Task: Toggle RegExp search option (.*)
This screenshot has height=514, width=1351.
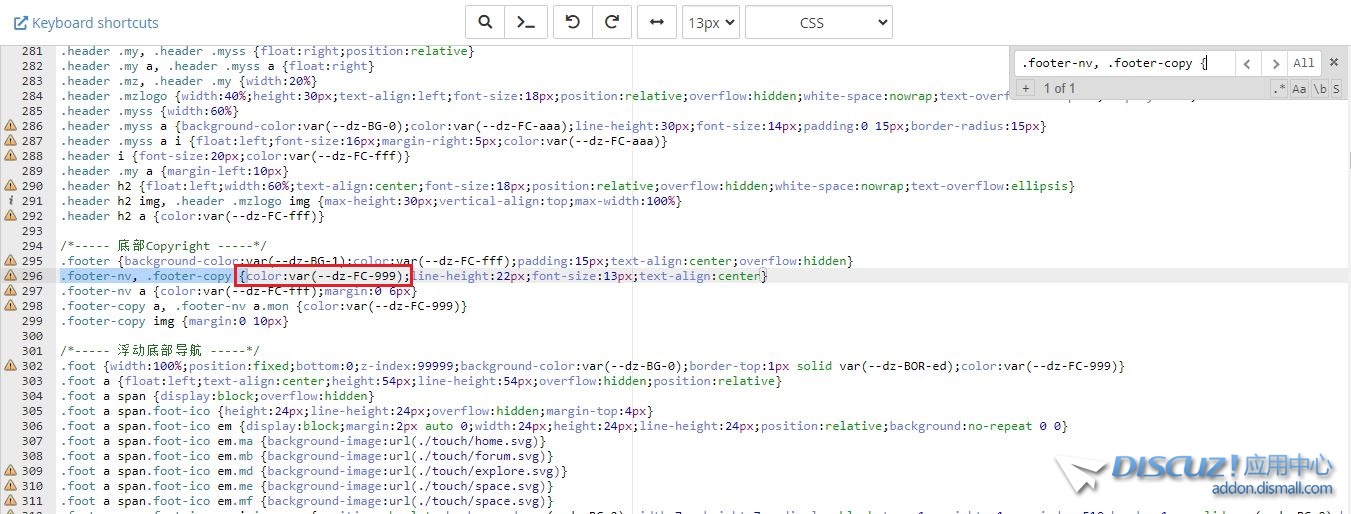Action: click(1279, 89)
